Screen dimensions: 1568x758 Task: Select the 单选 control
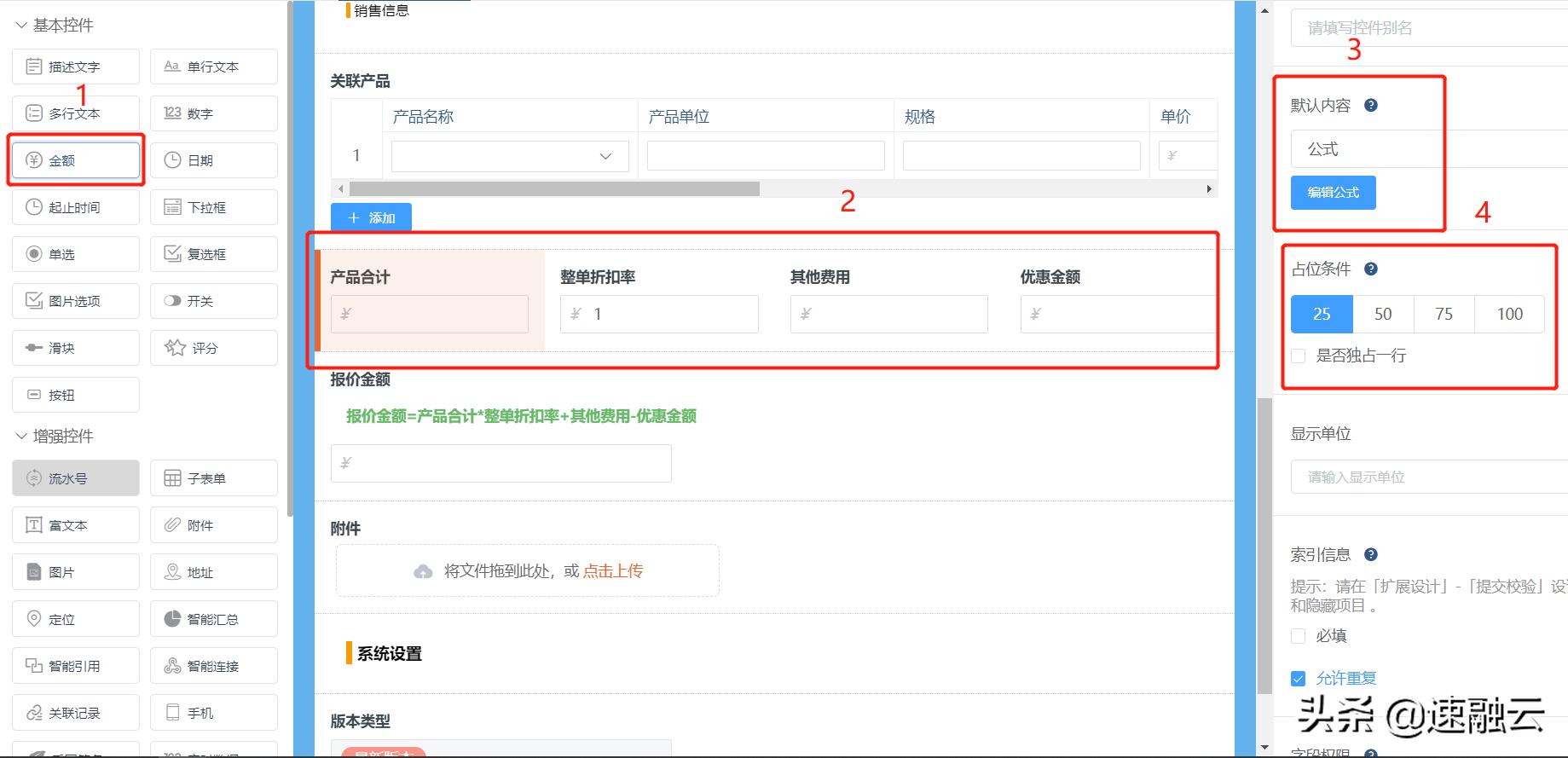[x=76, y=254]
